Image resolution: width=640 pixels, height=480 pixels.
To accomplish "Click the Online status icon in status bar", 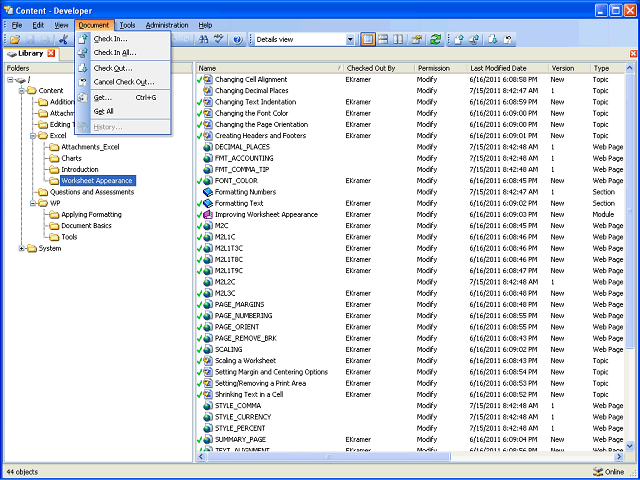I will [x=598, y=471].
